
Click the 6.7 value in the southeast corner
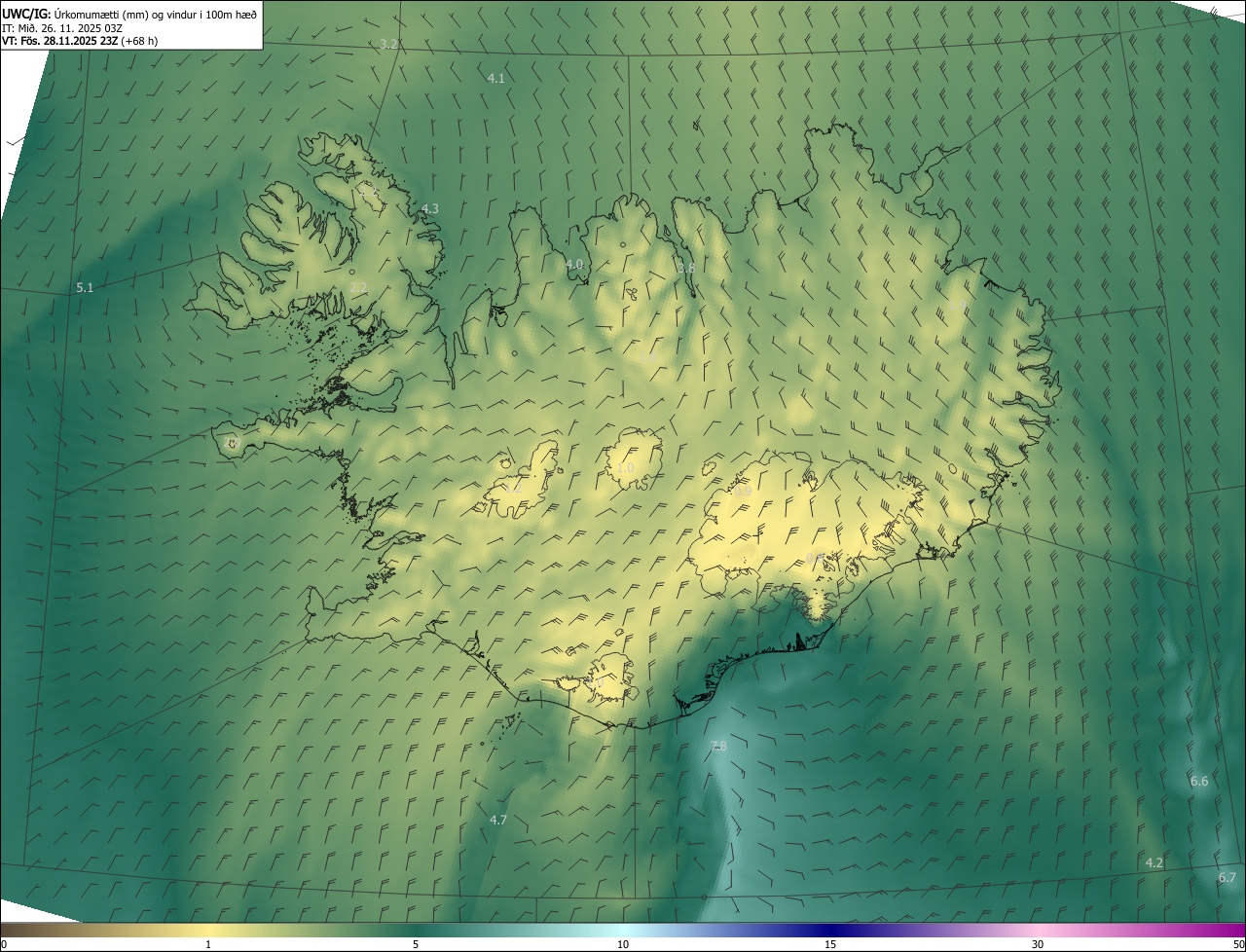pyautogui.click(x=1228, y=878)
